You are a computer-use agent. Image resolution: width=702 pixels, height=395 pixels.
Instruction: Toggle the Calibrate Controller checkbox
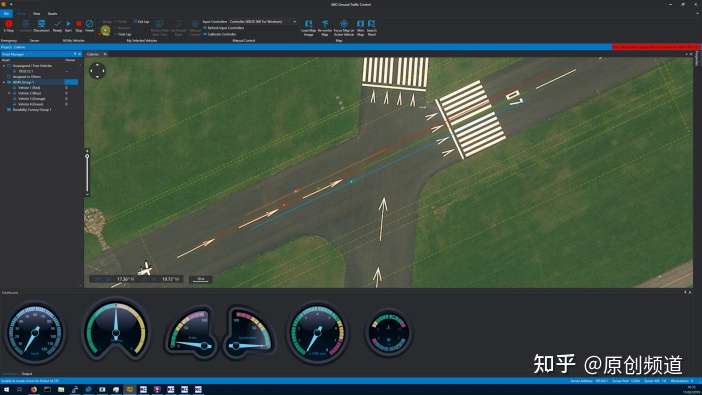(x=205, y=34)
